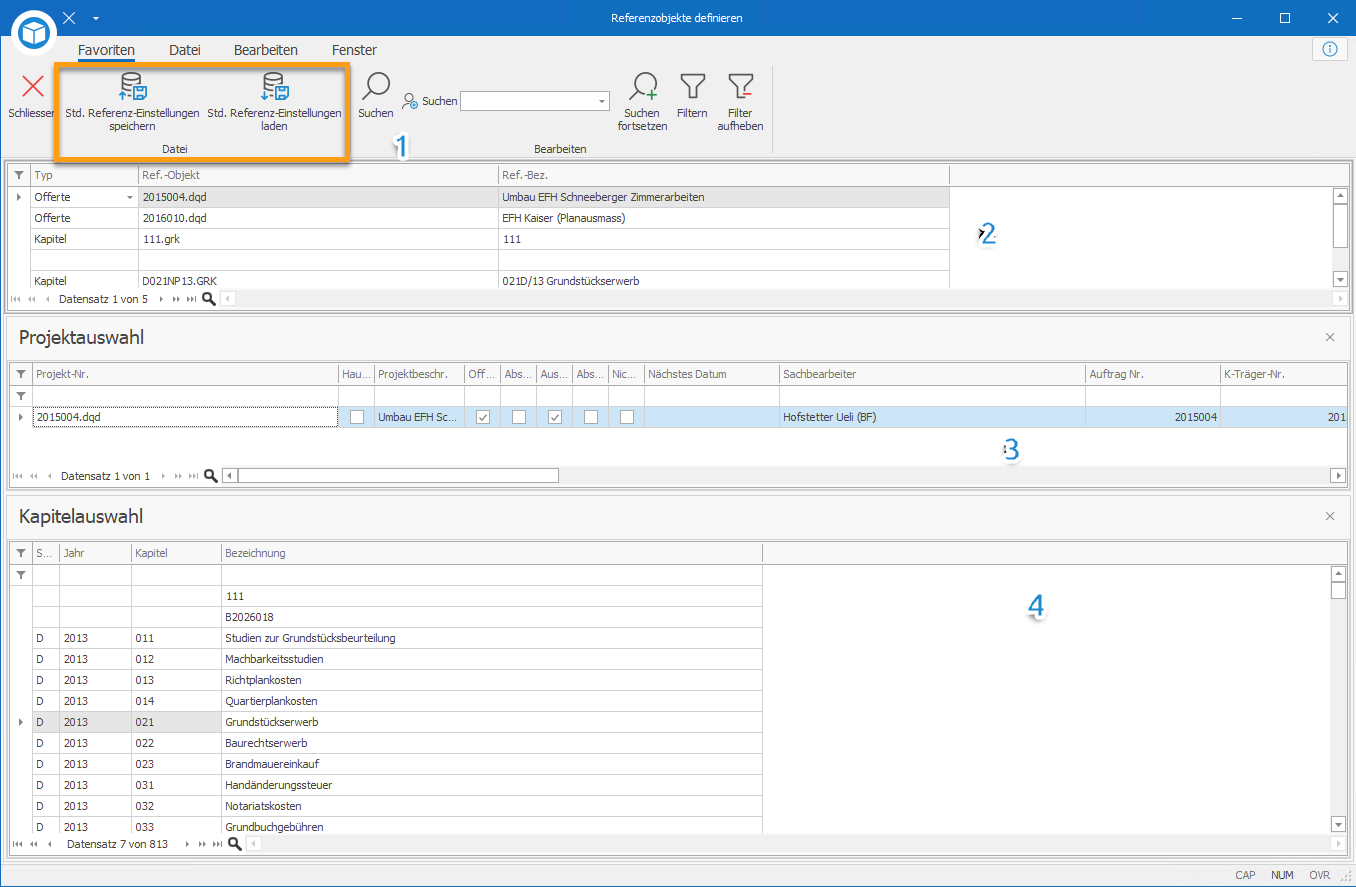
Task: Apply a filter with the Filtern funnel
Action: pyautogui.click(x=692, y=96)
